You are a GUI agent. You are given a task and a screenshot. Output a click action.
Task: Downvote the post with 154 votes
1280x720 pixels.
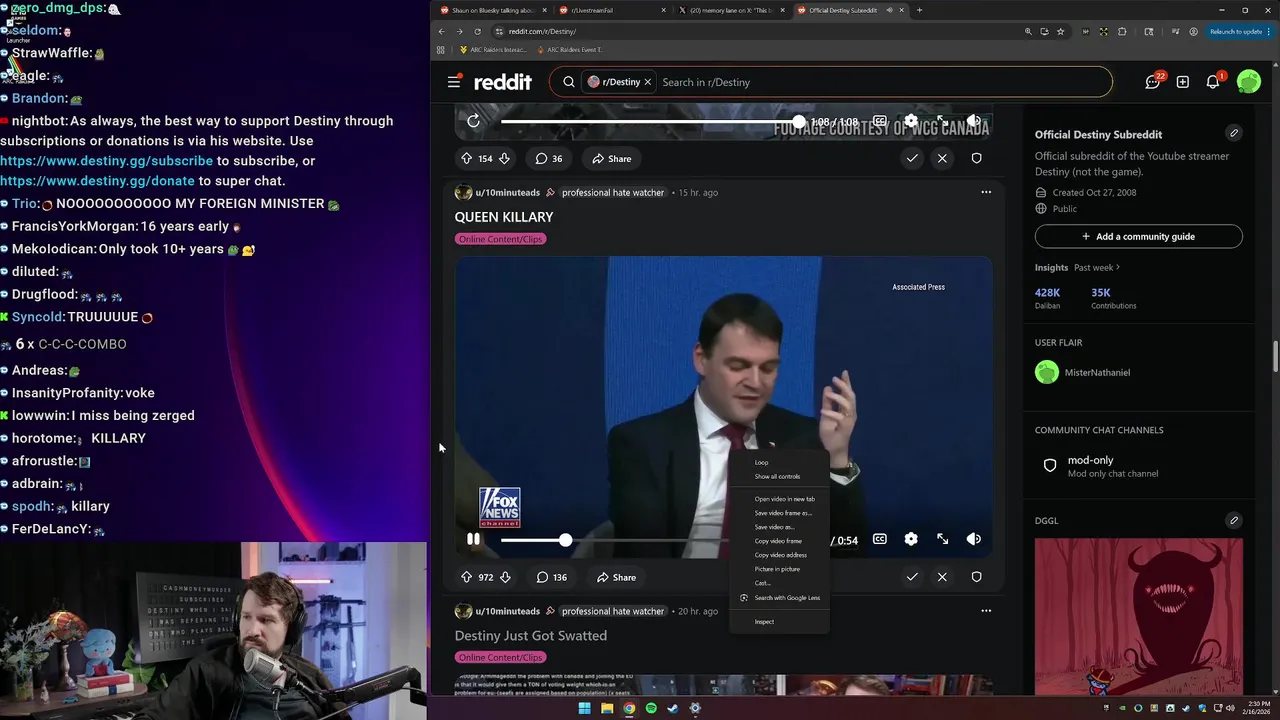(x=505, y=158)
